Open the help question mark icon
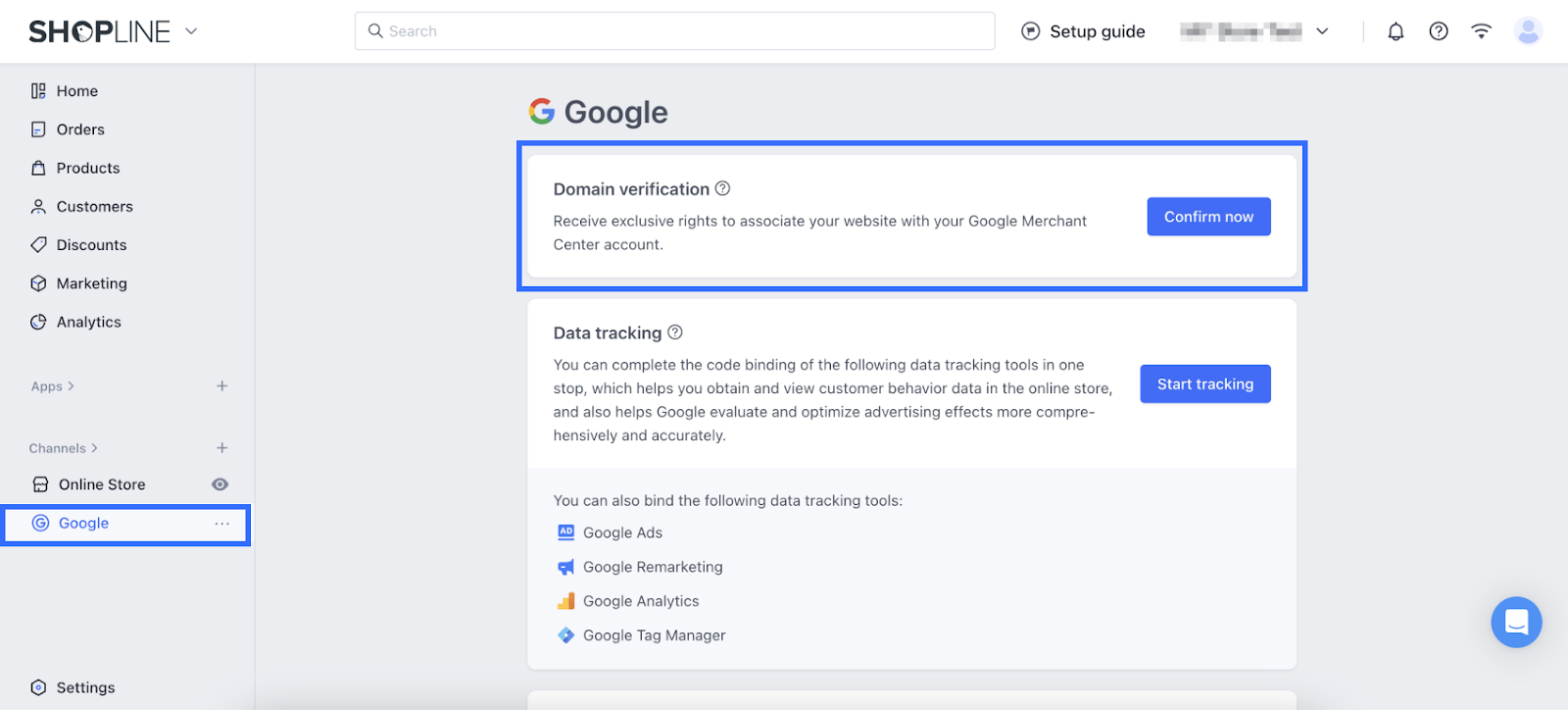The height and width of the screenshot is (710, 1568). [x=1438, y=31]
